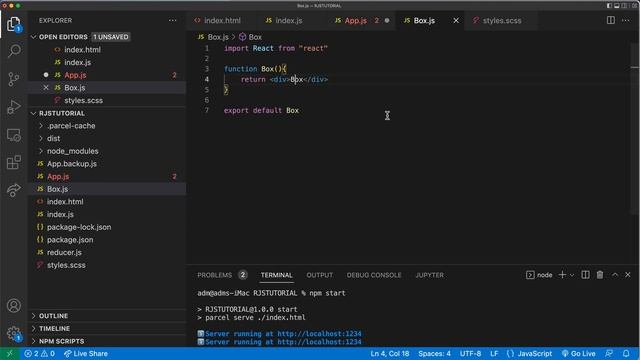Open the Manage settings gear
This screenshot has width=640, height=360.
(x=13, y=333)
